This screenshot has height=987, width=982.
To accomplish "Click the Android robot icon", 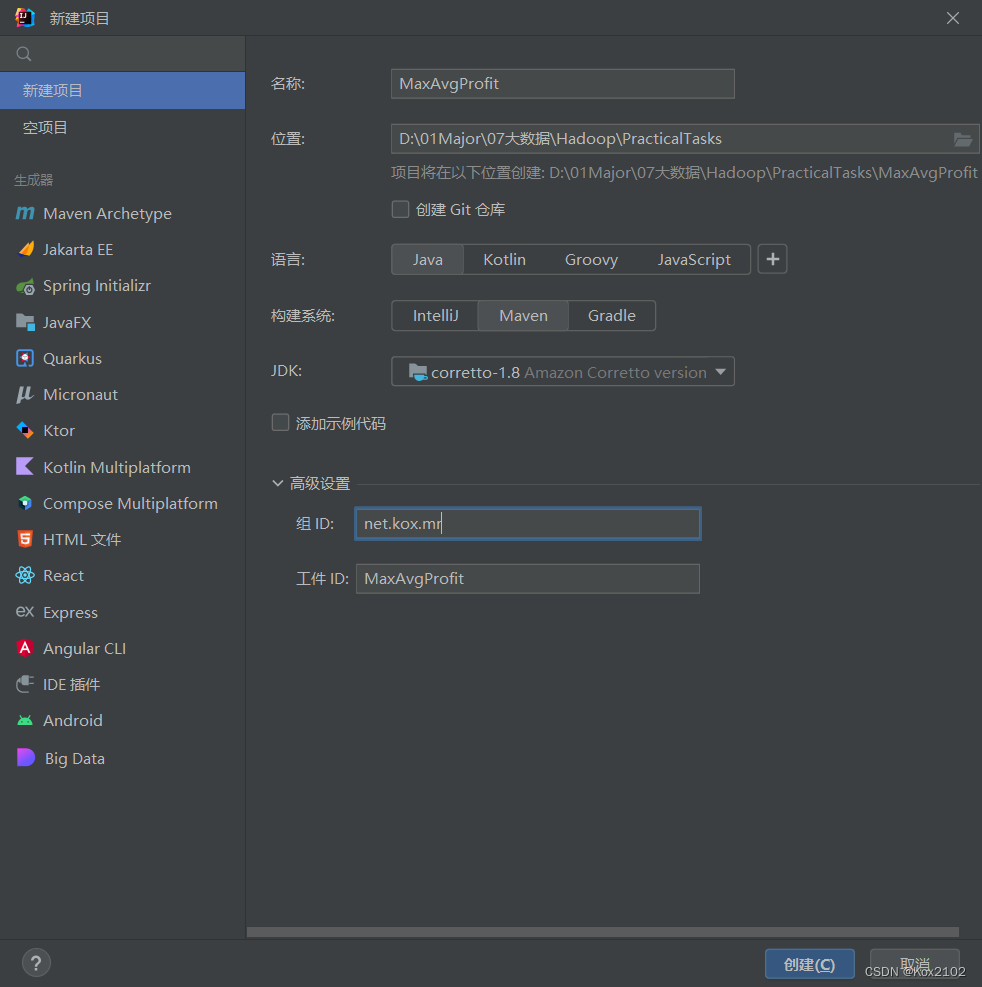I will [x=25, y=721].
